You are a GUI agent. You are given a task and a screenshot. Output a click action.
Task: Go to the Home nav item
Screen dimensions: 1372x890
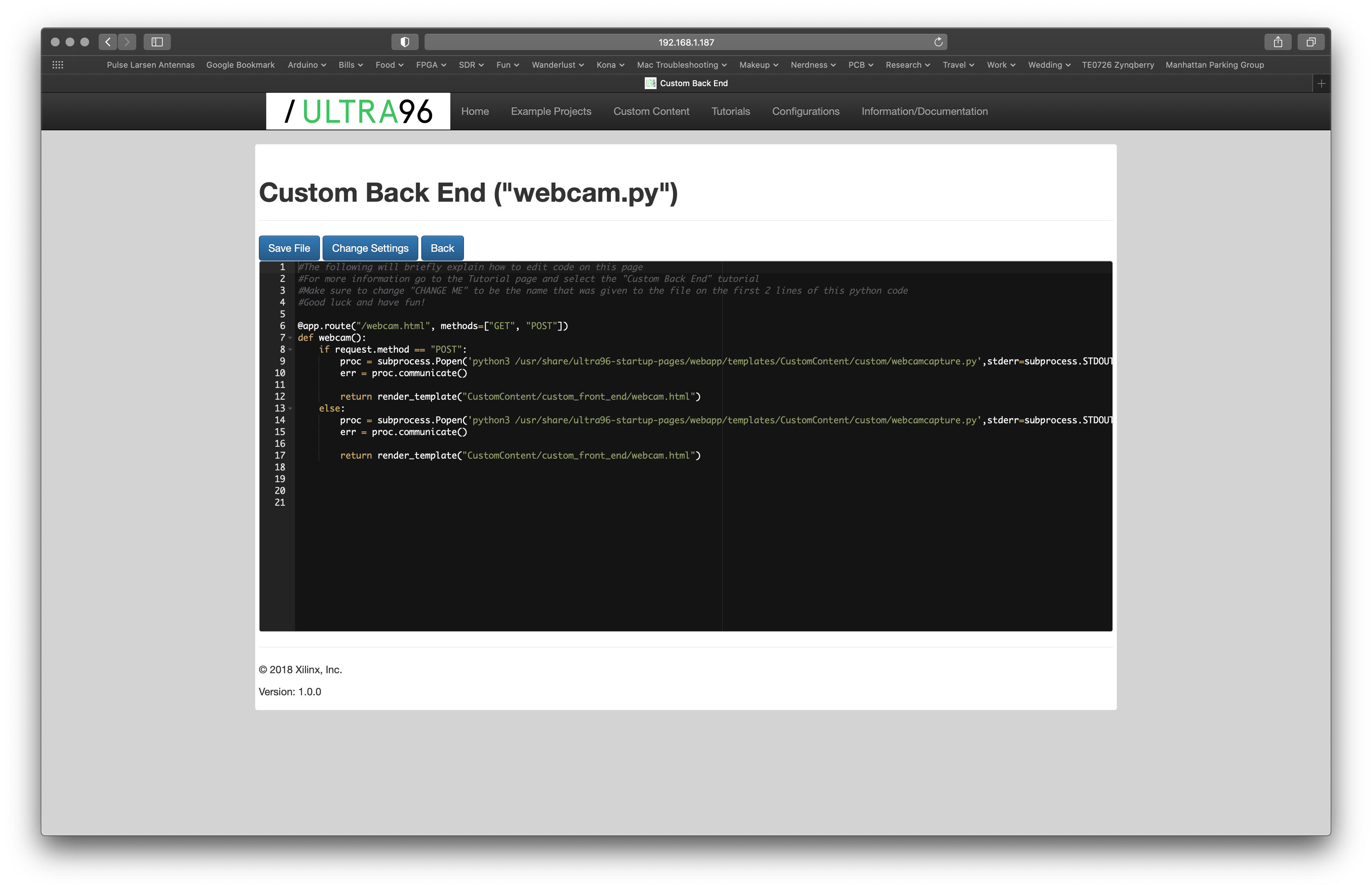[475, 111]
